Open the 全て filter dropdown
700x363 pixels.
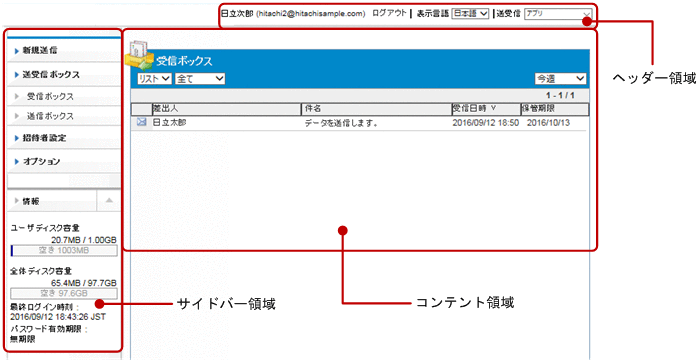[x=200, y=79]
